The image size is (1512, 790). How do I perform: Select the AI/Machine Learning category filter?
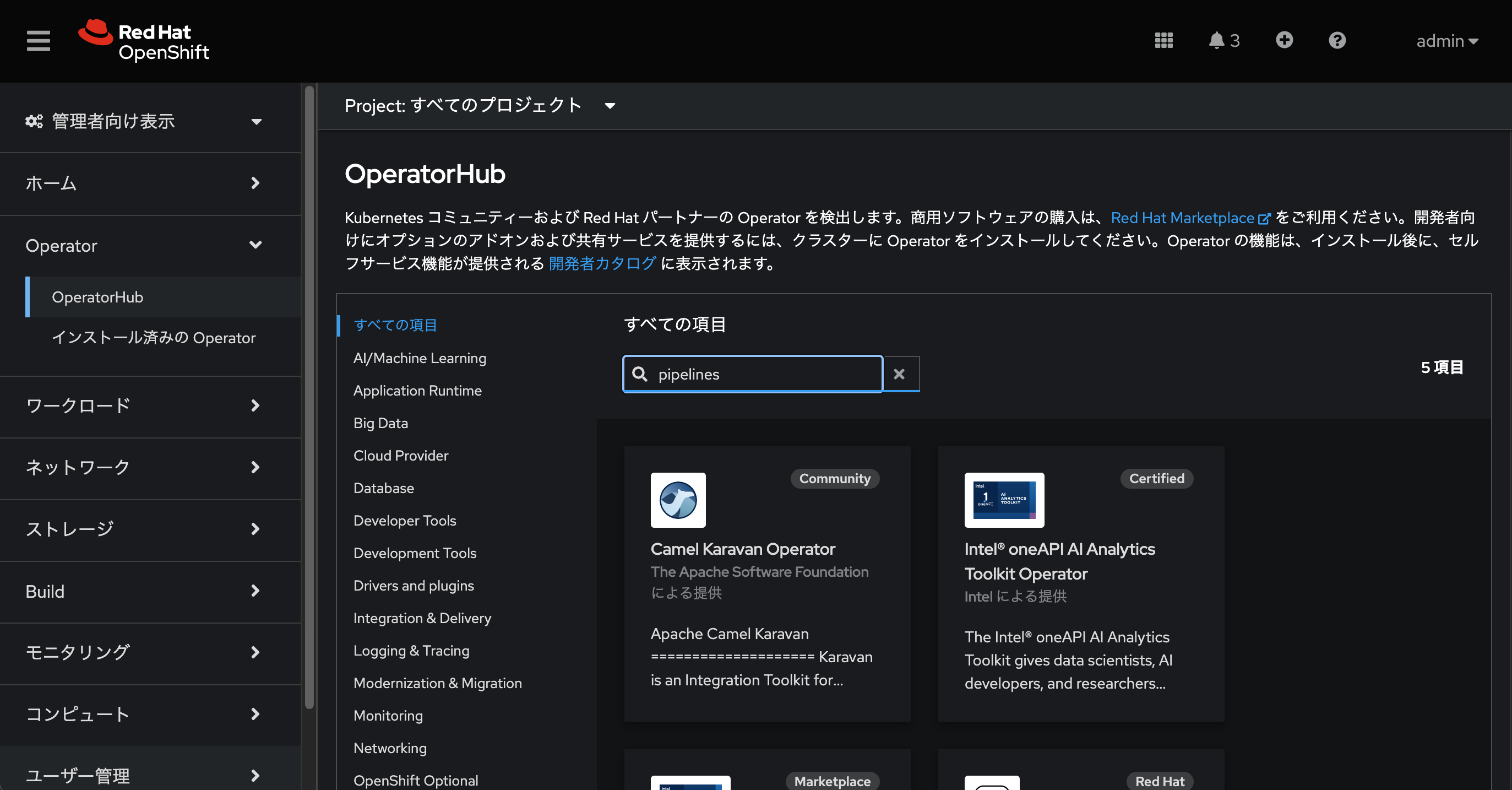pos(420,358)
